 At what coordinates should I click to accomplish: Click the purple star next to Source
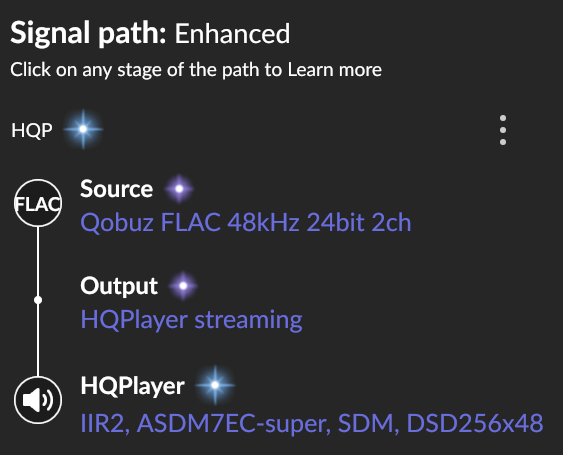point(179,189)
